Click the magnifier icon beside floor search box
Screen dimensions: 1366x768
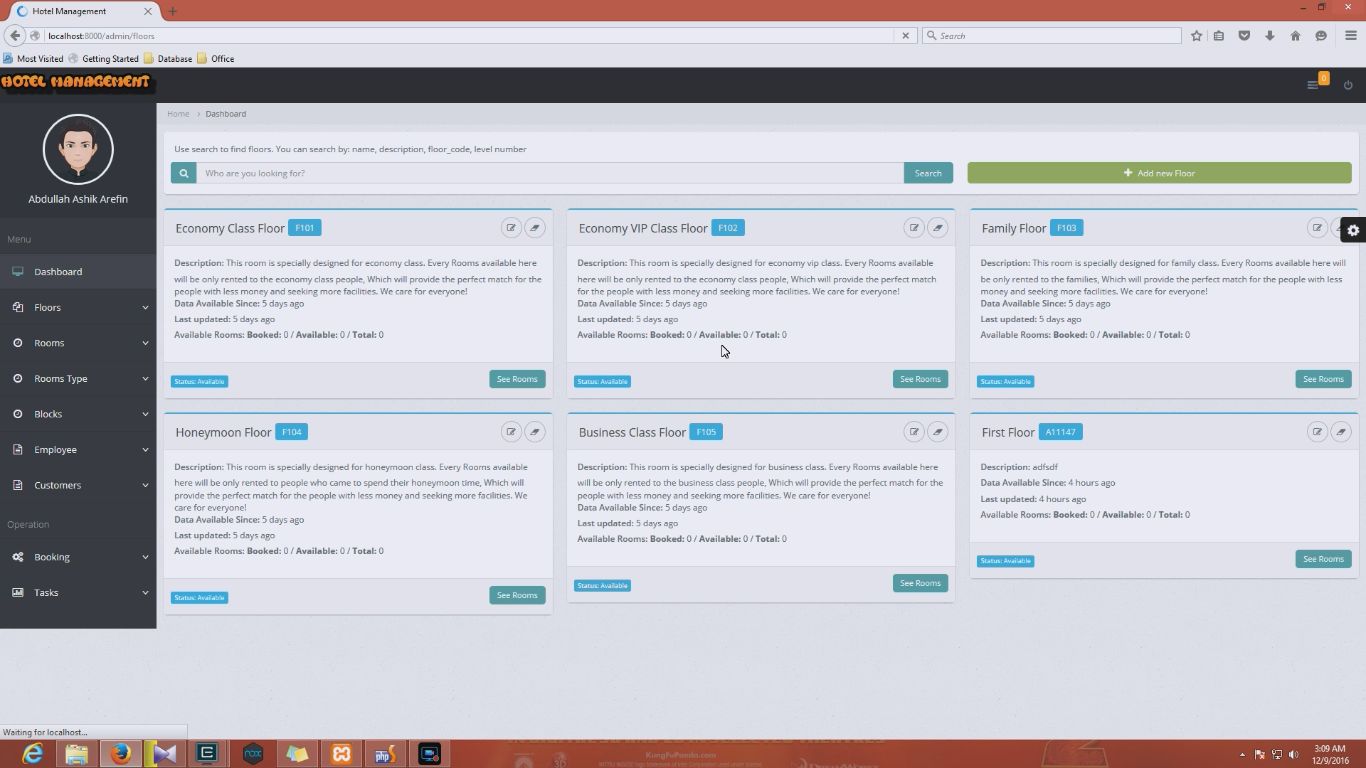(183, 173)
